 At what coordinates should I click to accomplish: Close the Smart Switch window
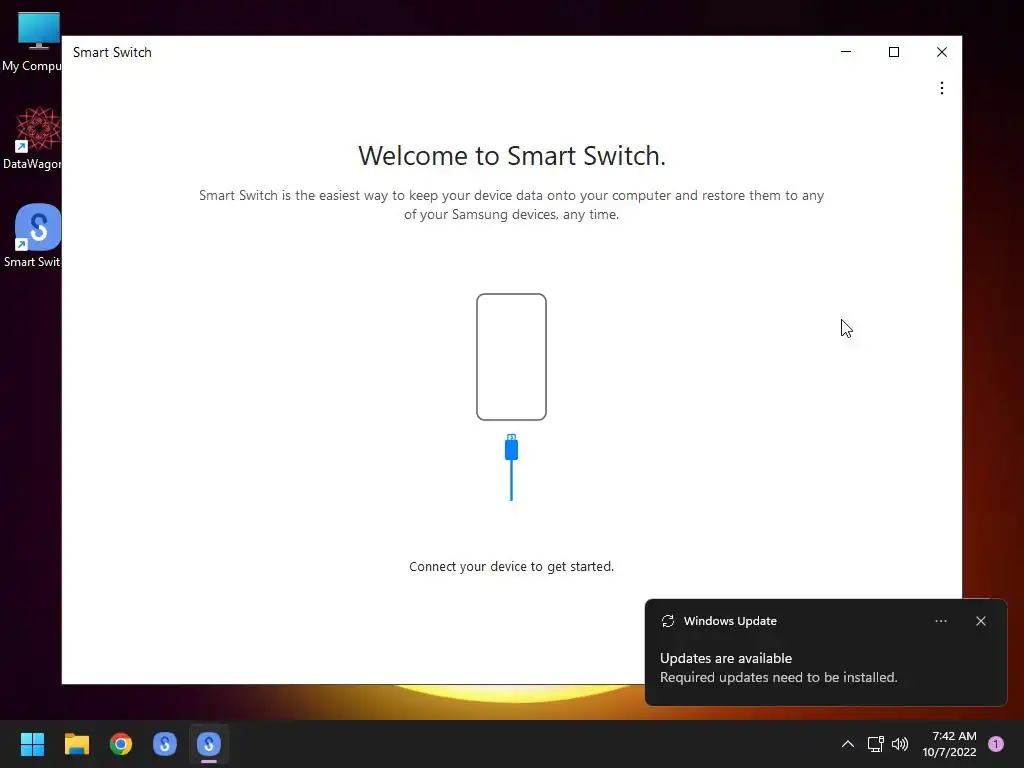point(941,52)
